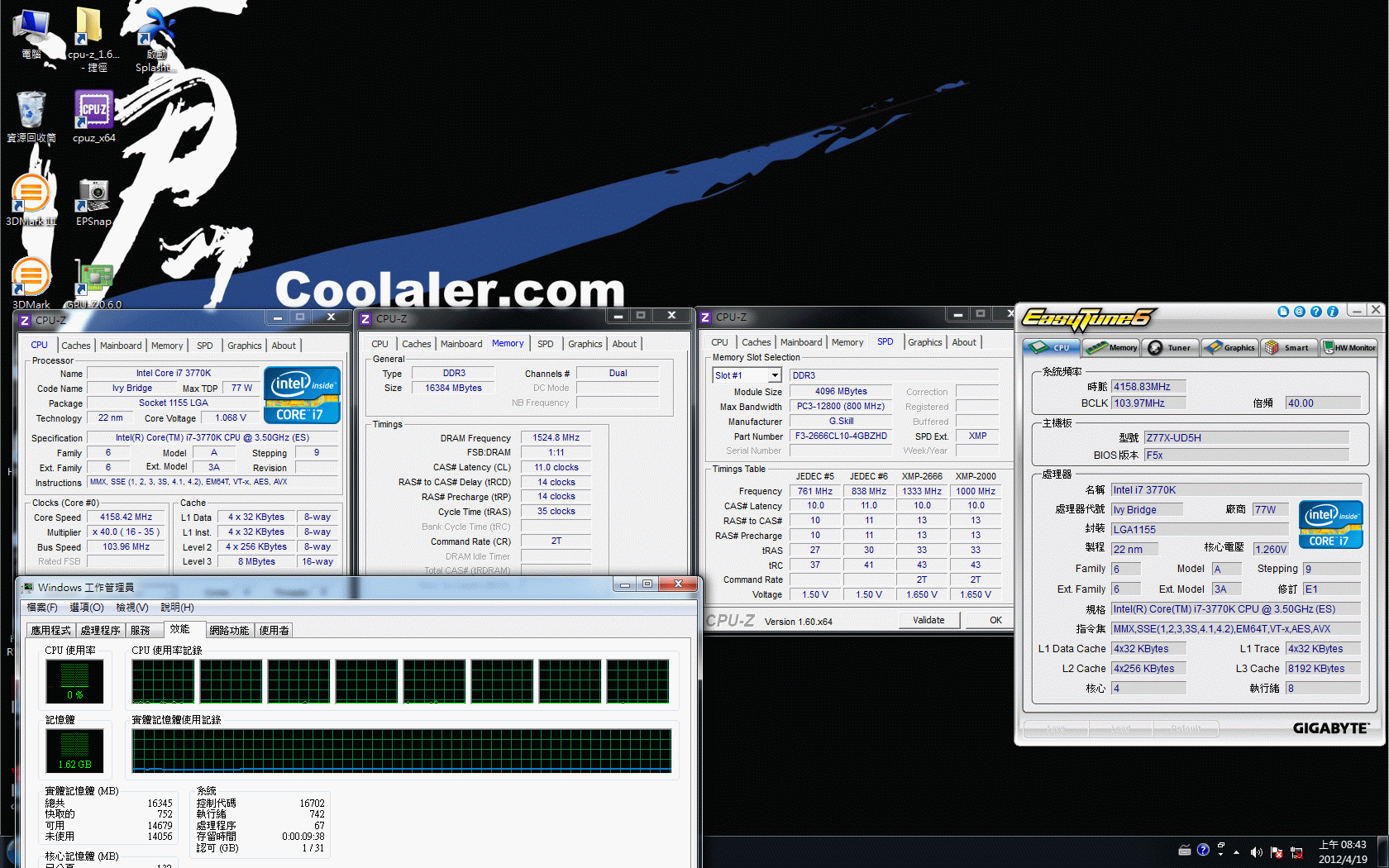
Task: Click the CPU 使用率 gauge showing 0 %
Action: [x=74, y=681]
